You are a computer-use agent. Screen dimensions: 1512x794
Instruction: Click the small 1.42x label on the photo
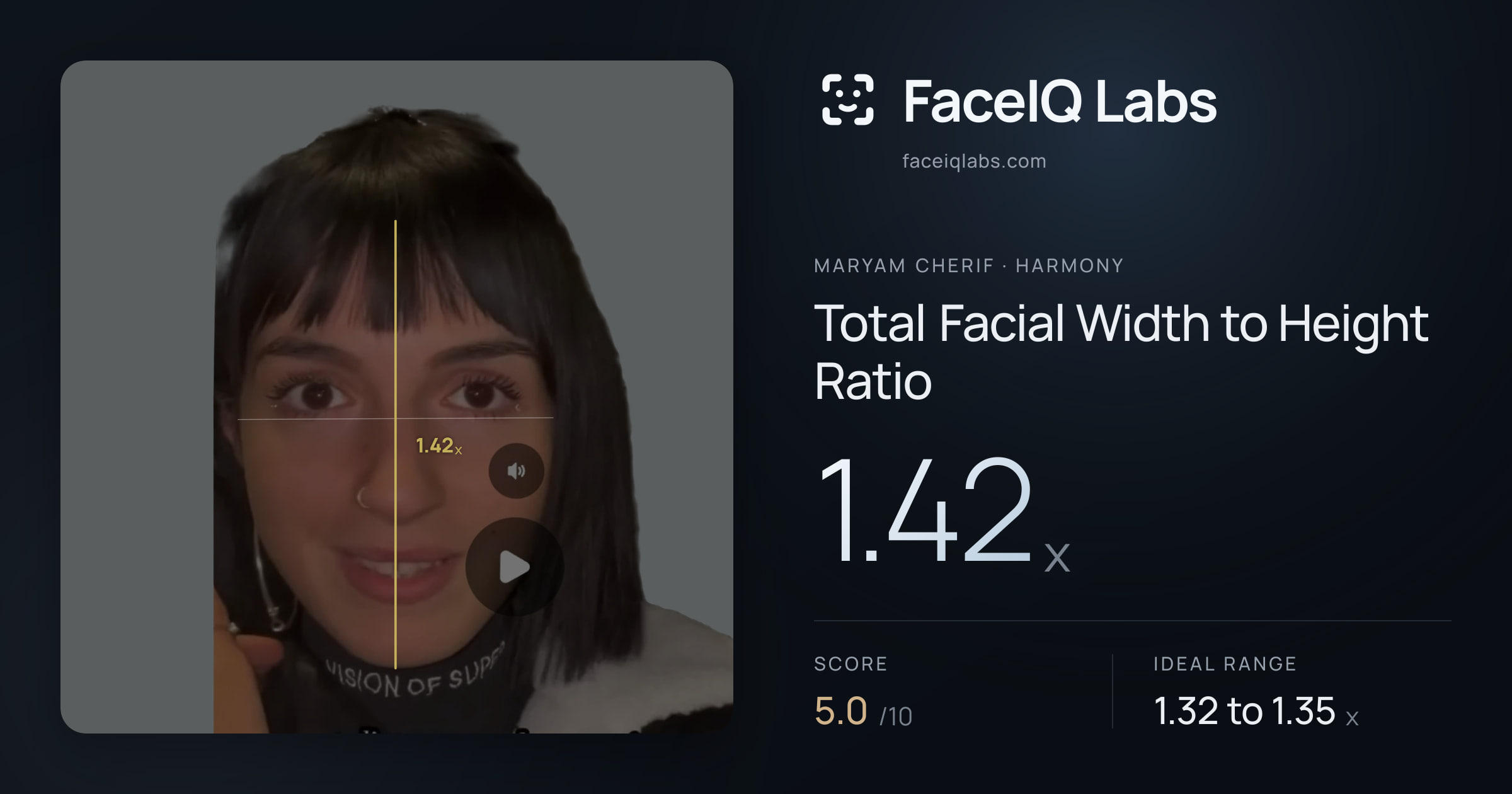point(439,446)
